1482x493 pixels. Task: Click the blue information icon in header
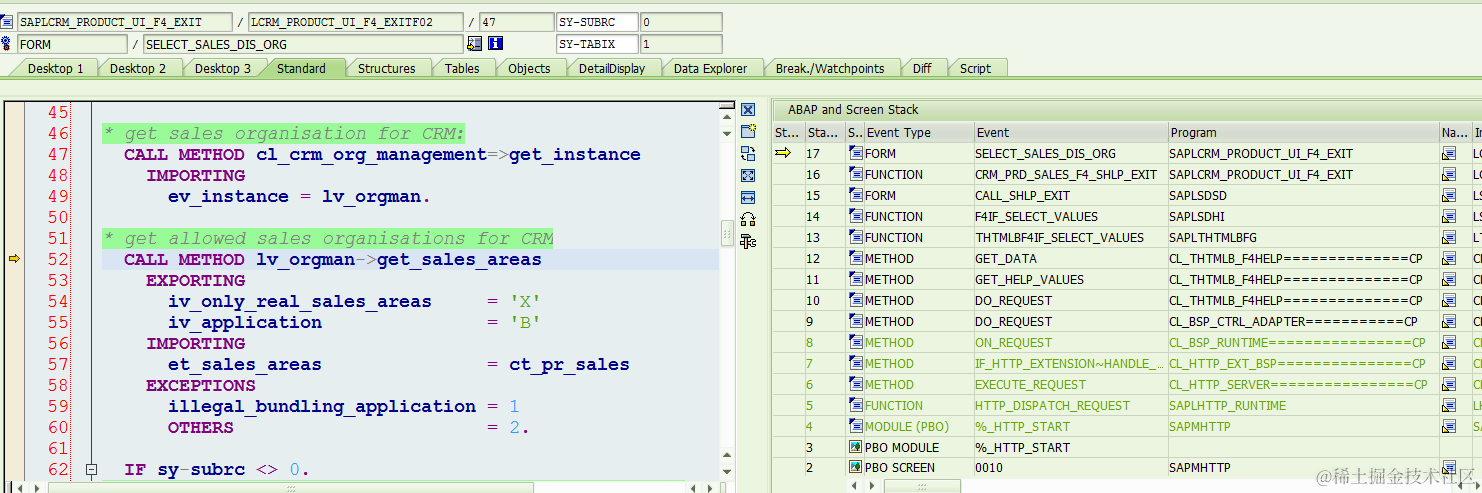(x=495, y=44)
